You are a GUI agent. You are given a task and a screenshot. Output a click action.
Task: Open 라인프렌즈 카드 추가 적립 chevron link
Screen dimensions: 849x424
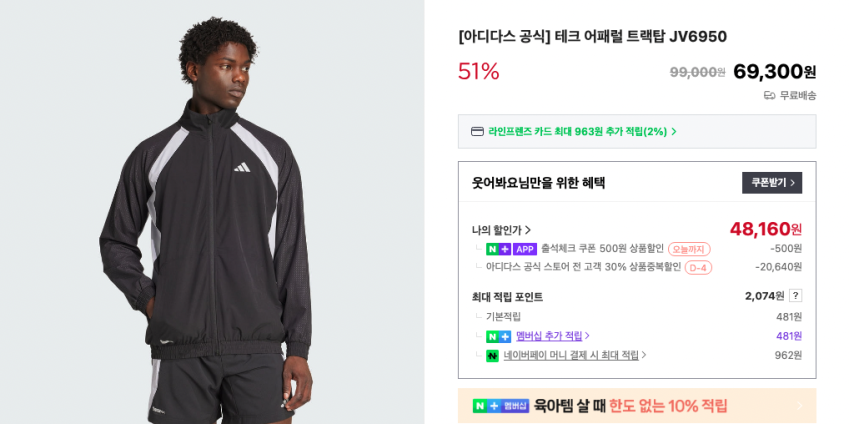[x=674, y=132]
